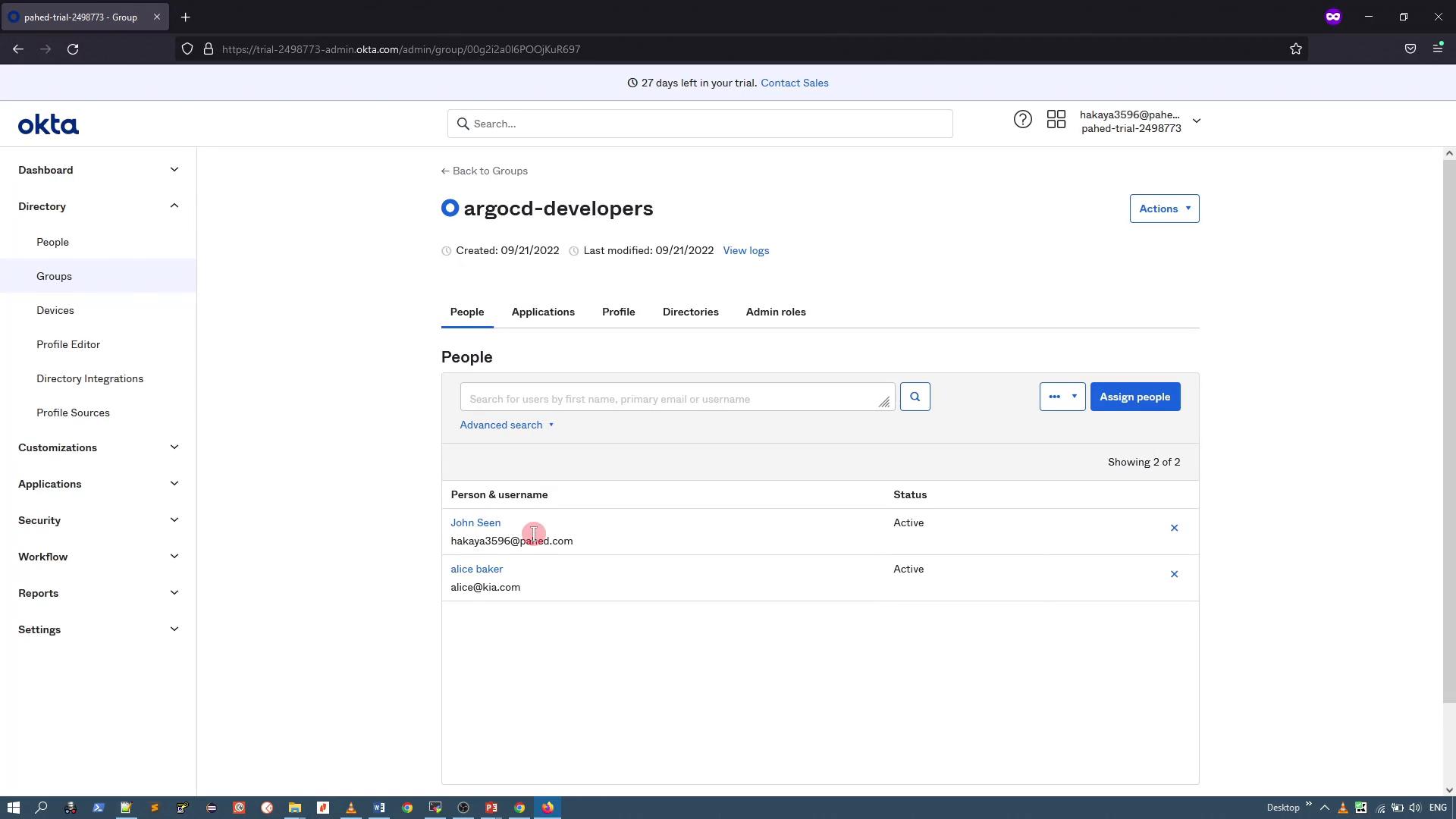This screenshot has height=819, width=1456.
Task: Open the Actions dropdown button
Action: tap(1164, 209)
